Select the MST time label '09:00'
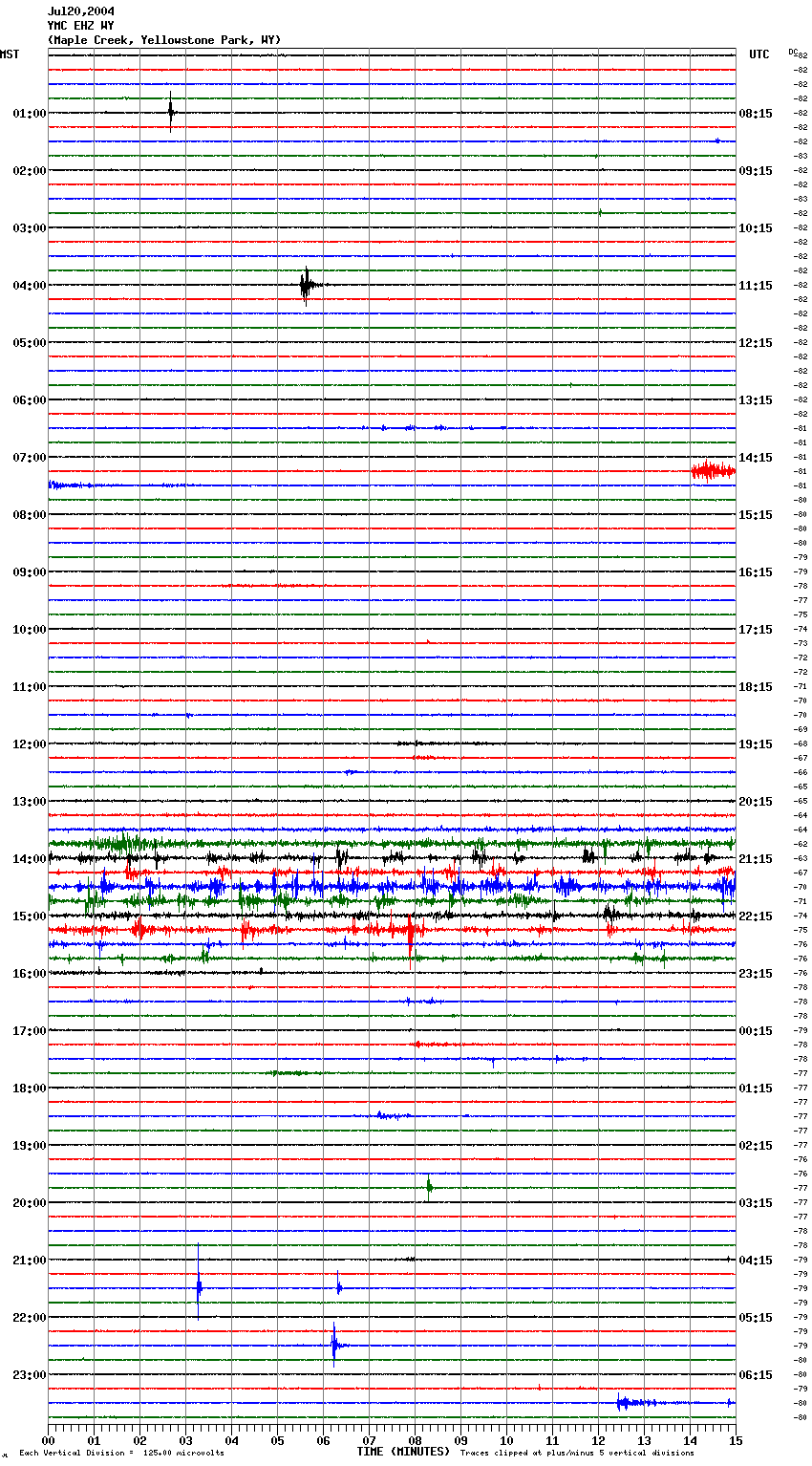Screen dimensions: 812x1466 30,572
